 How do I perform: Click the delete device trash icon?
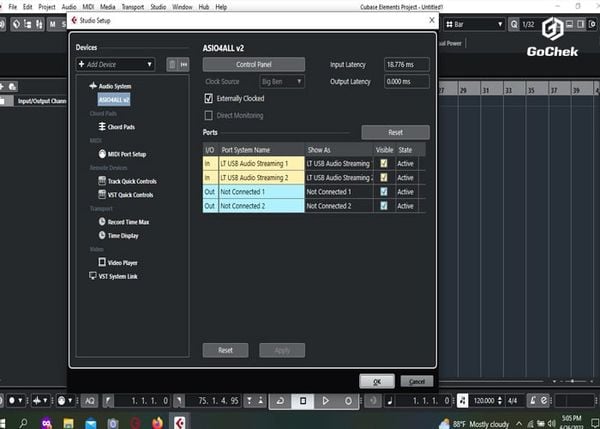pyautogui.click(x=172, y=64)
